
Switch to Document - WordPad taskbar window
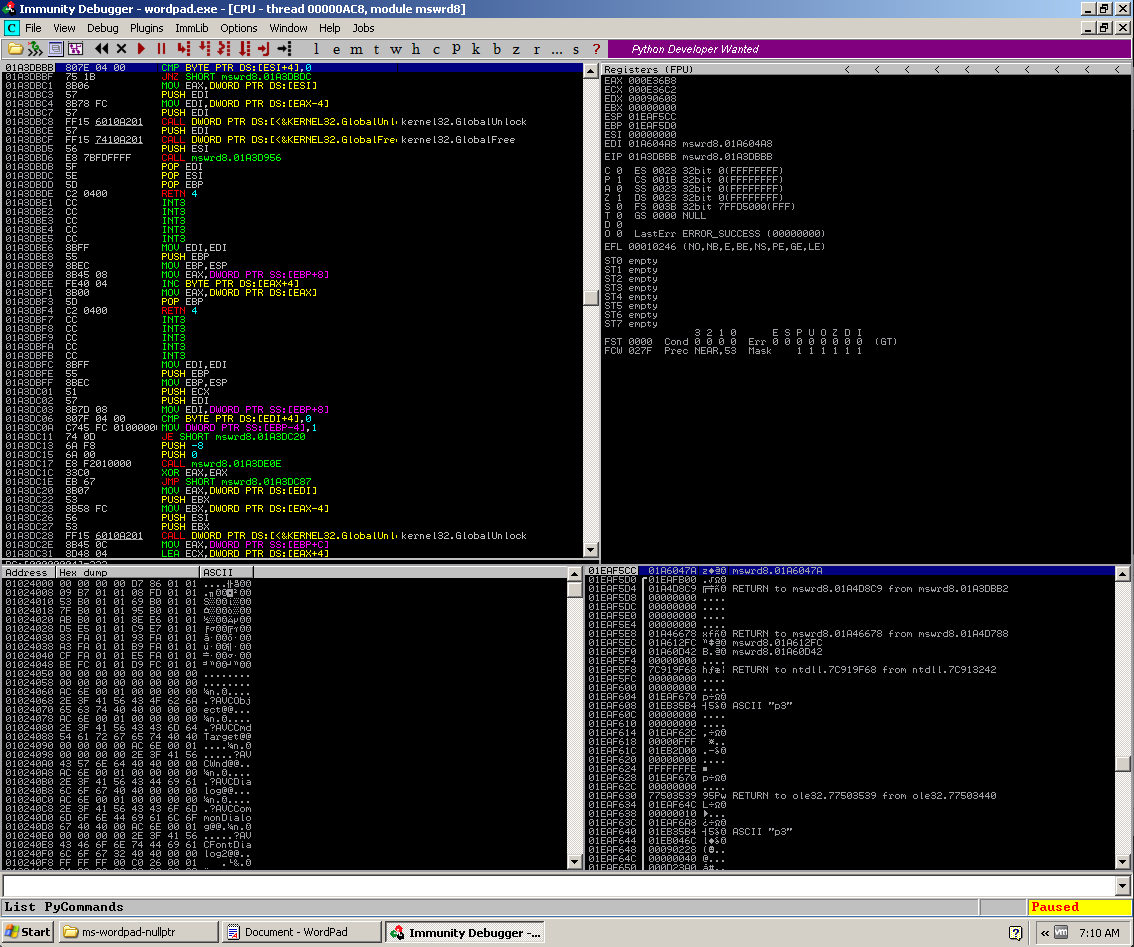(302, 933)
